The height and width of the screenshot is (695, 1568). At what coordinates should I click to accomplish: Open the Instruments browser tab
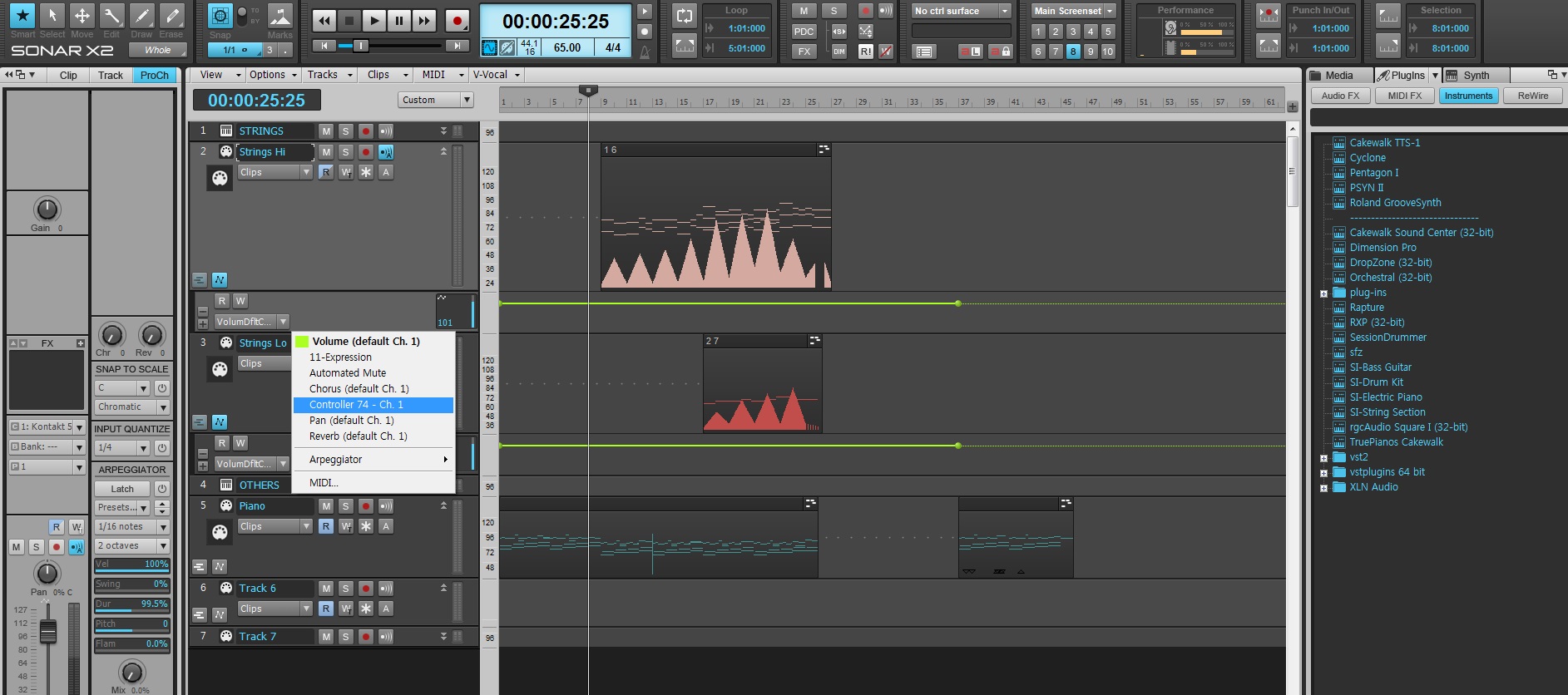pyautogui.click(x=1468, y=96)
